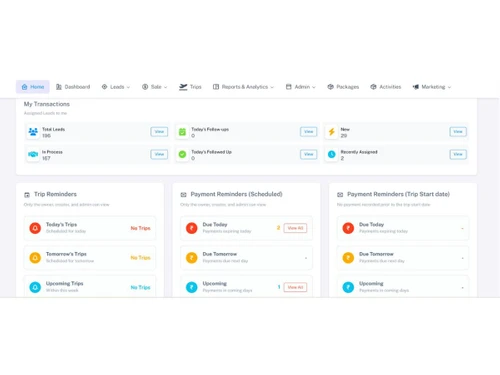Click the New lightning bolt icon
Screen dimensions: 500x375
pos(332,132)
